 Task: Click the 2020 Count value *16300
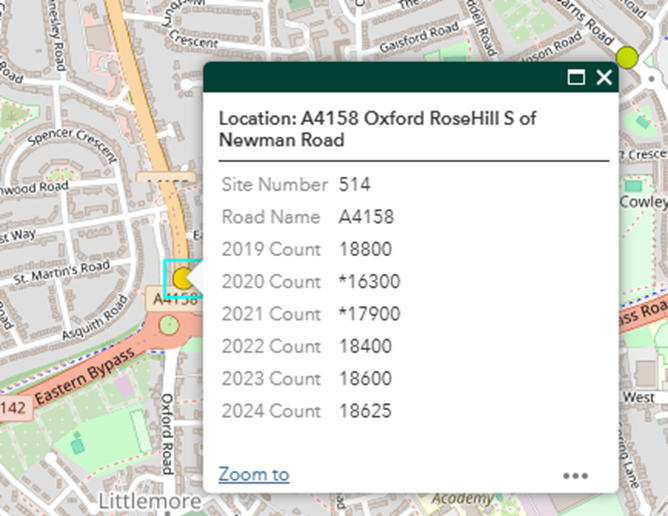369,282
